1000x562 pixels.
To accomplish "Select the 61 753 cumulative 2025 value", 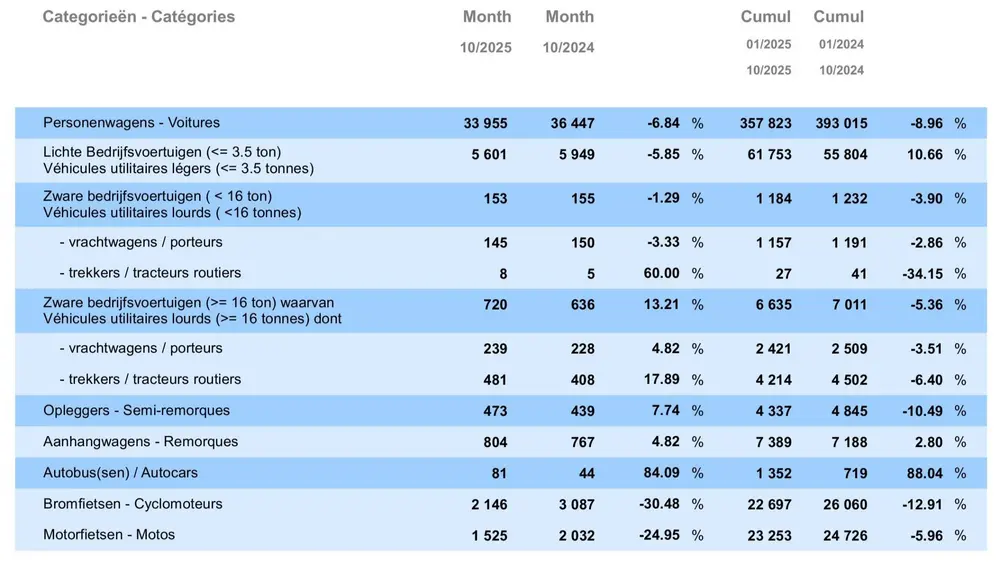I will pos(770,155).
